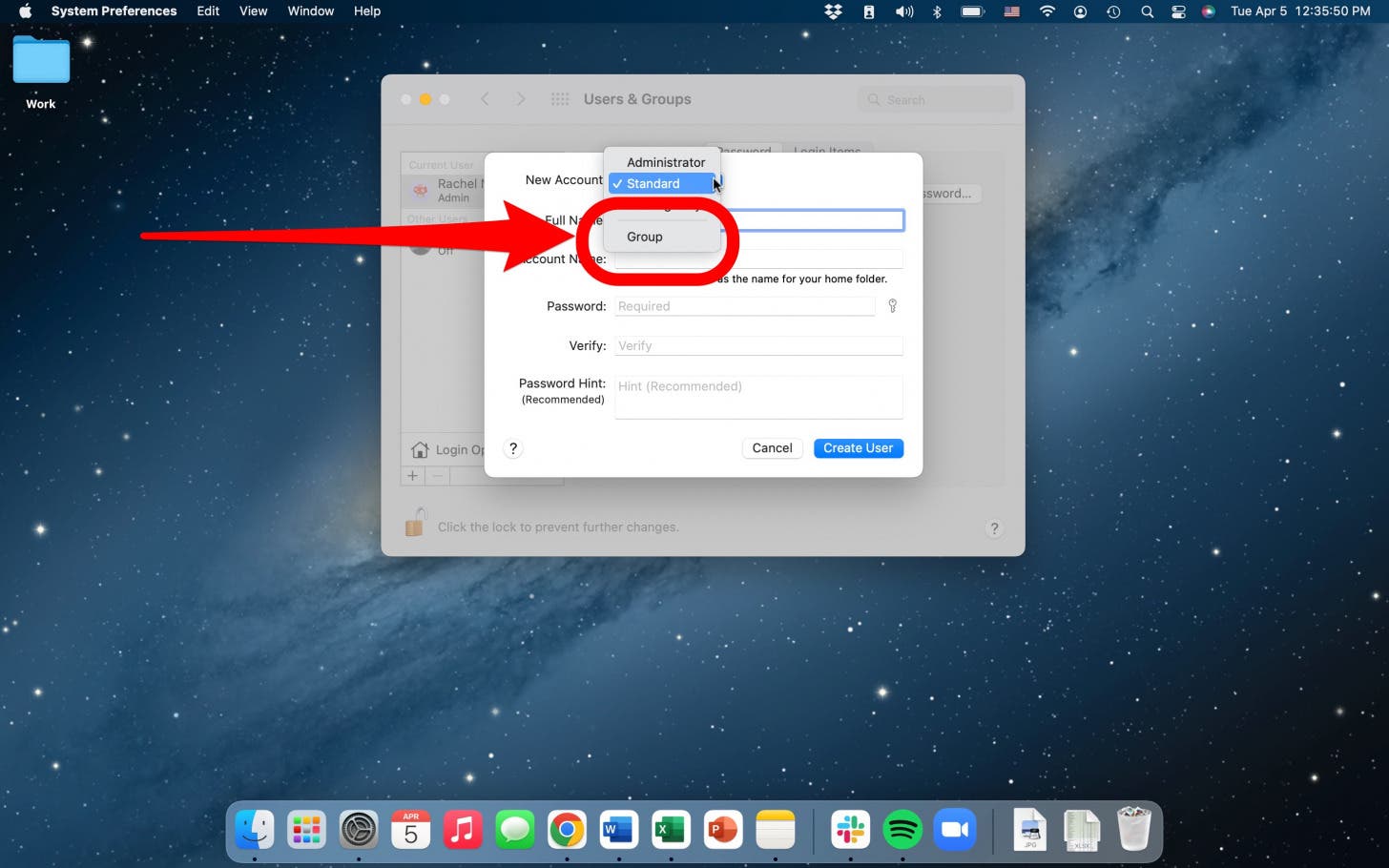Open the Window menu

pos(311,11)
